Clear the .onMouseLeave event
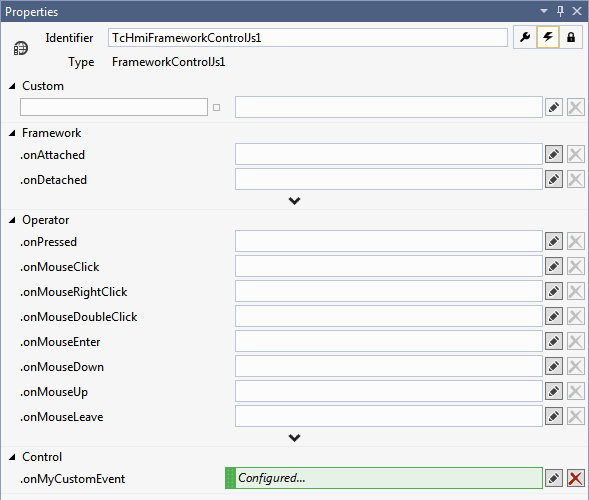 click(x=575, y=416)
